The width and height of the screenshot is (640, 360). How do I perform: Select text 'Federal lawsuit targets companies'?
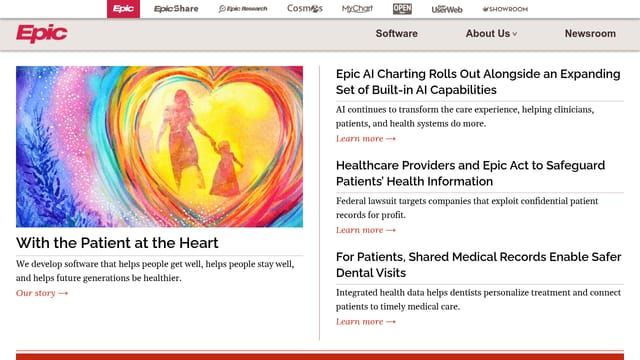(x=402, y=201)
